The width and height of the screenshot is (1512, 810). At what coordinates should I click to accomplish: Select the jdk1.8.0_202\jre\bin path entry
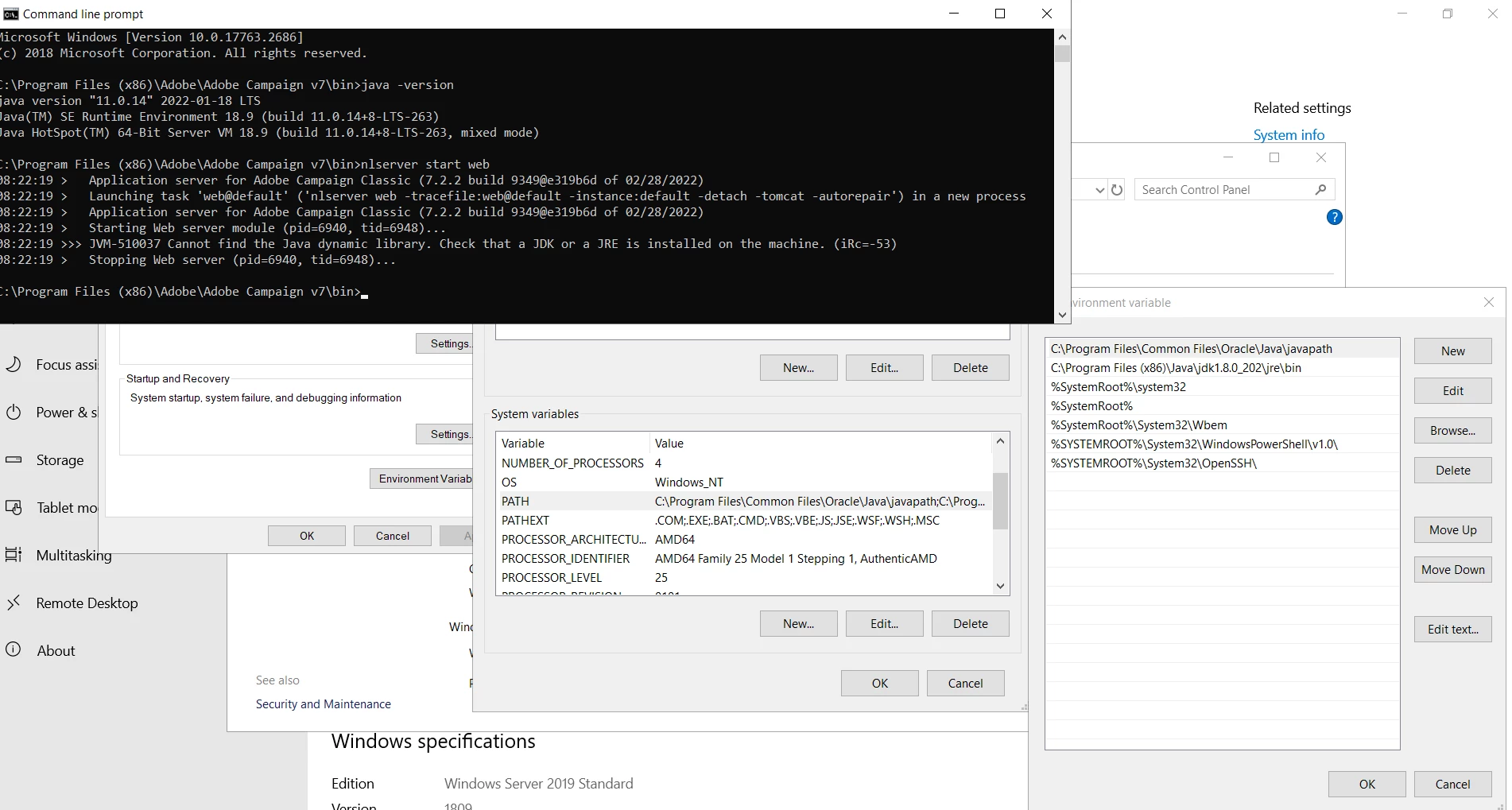1222,367
